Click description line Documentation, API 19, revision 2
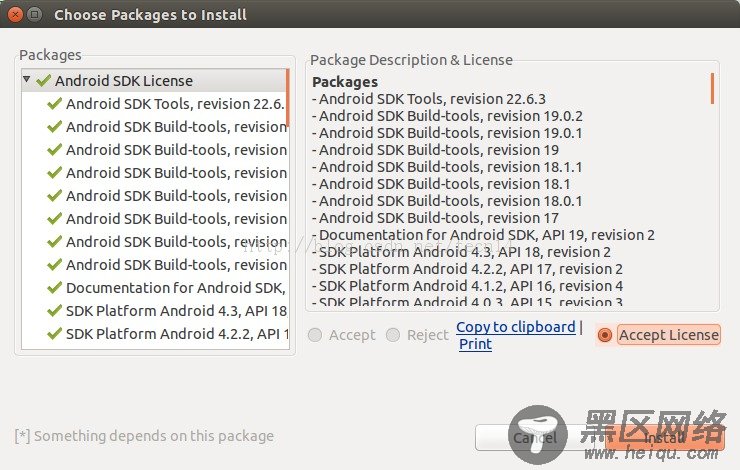This screenshot has width=740, height=470. (x=483, y=235)
